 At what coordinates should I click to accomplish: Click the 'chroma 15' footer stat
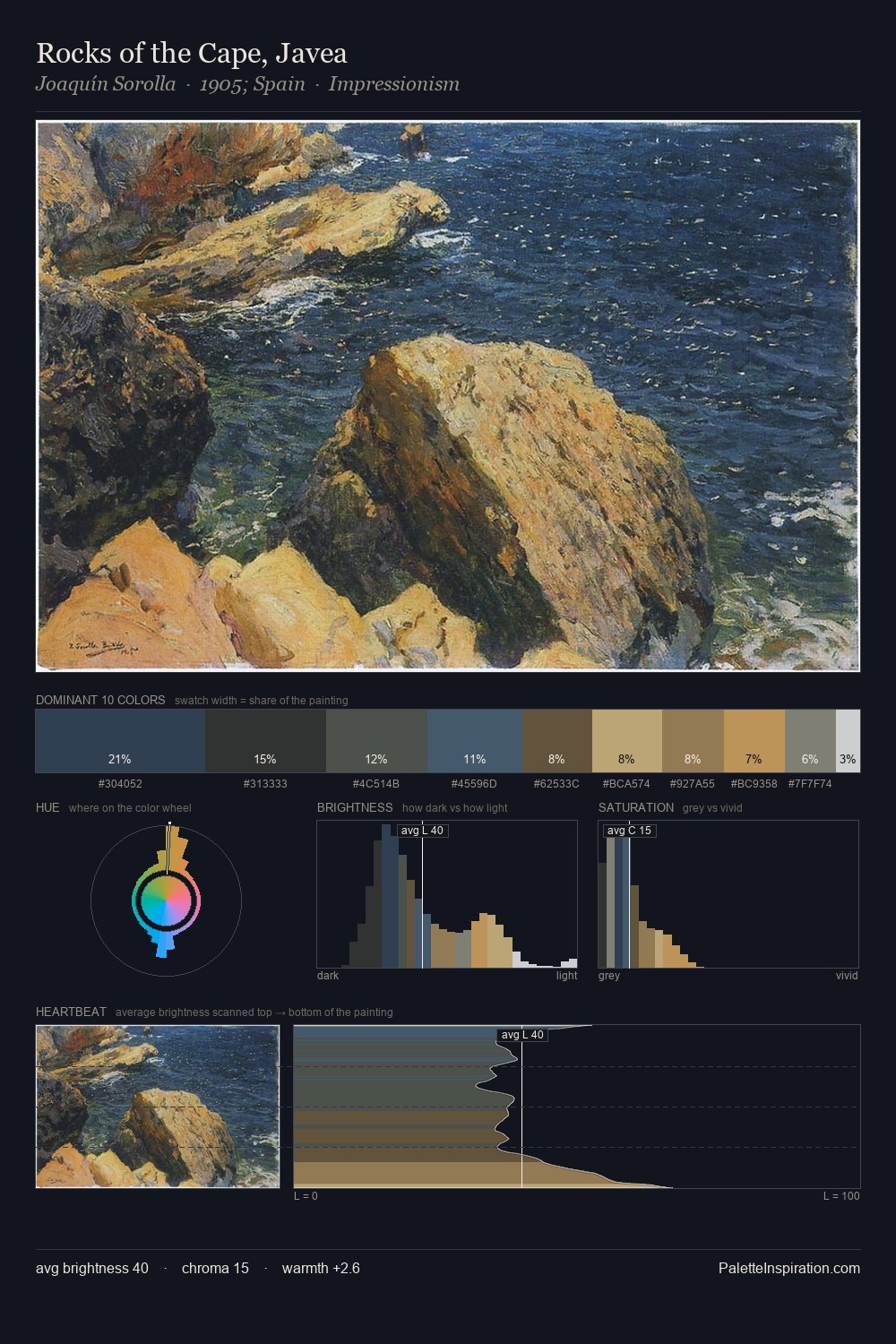click(215, 1268)
